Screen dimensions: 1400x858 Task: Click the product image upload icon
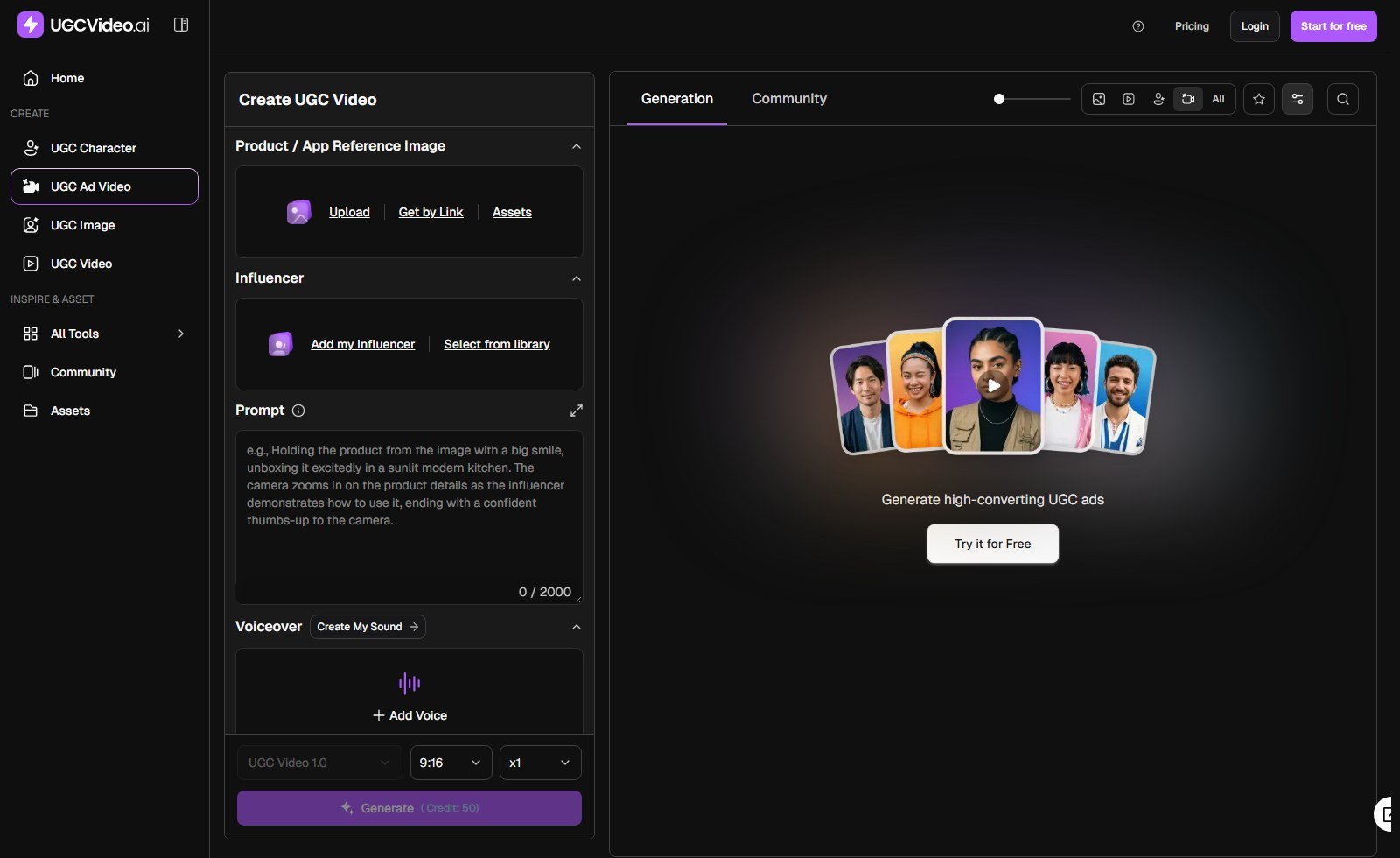299,212
